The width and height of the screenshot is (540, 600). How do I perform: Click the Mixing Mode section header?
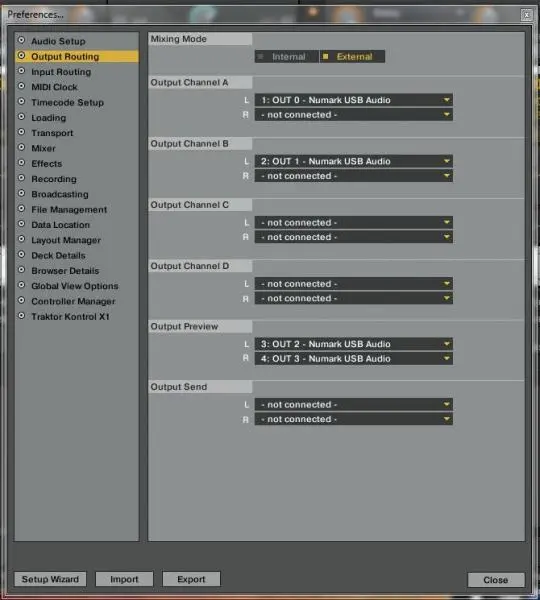pos(200,39)
